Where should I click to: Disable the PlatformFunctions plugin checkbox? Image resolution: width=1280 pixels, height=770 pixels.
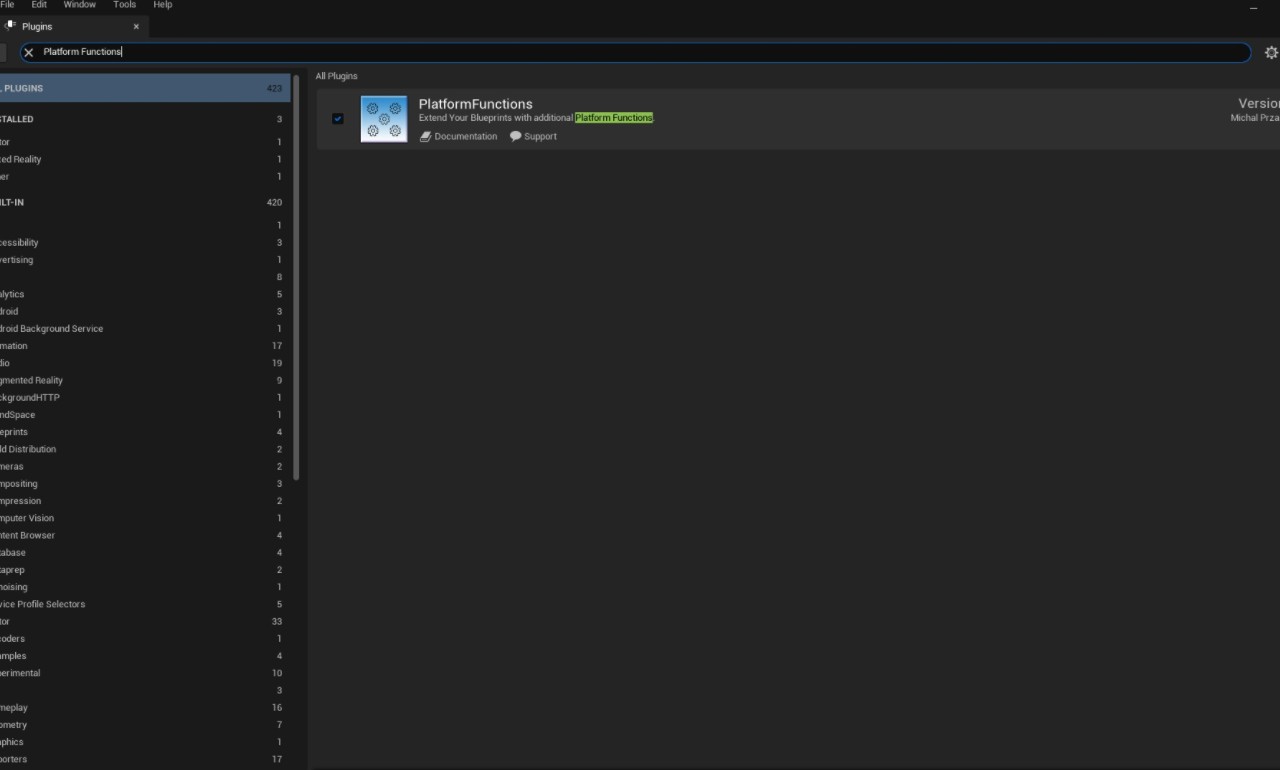click(337, 118)
